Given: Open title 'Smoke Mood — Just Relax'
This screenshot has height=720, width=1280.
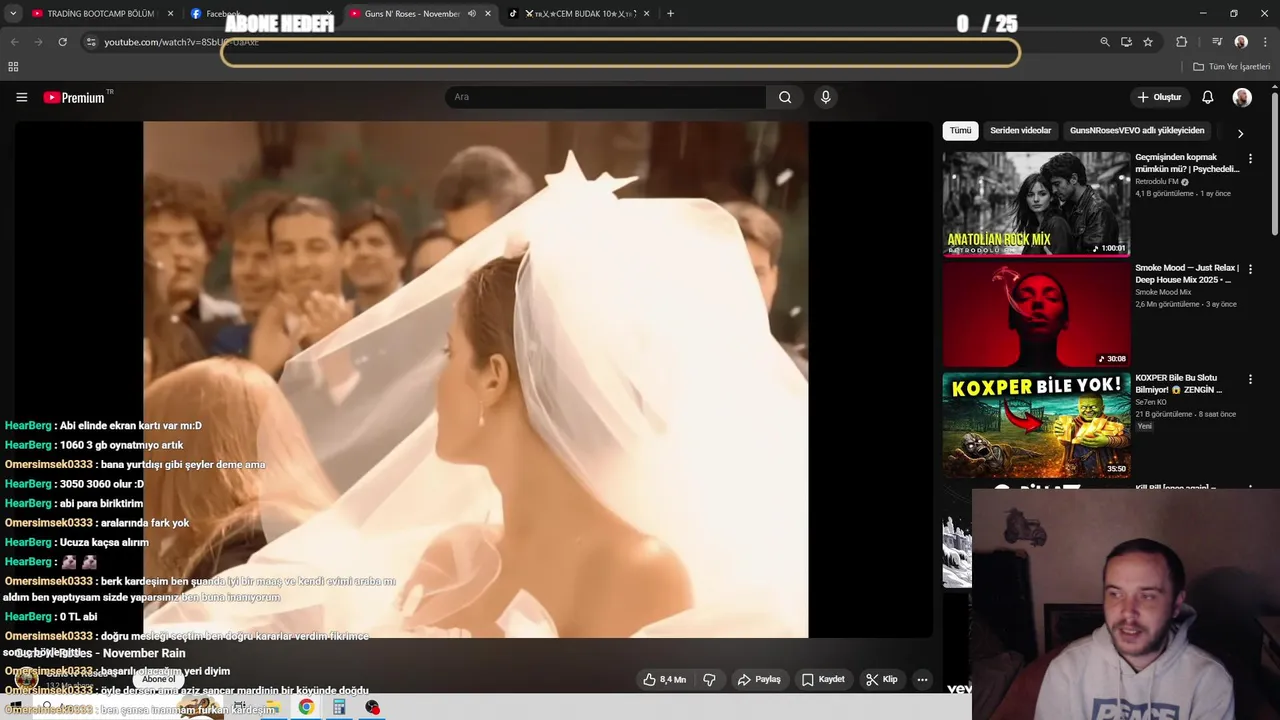Looking at the screenshot, I should coord(1187,274).
